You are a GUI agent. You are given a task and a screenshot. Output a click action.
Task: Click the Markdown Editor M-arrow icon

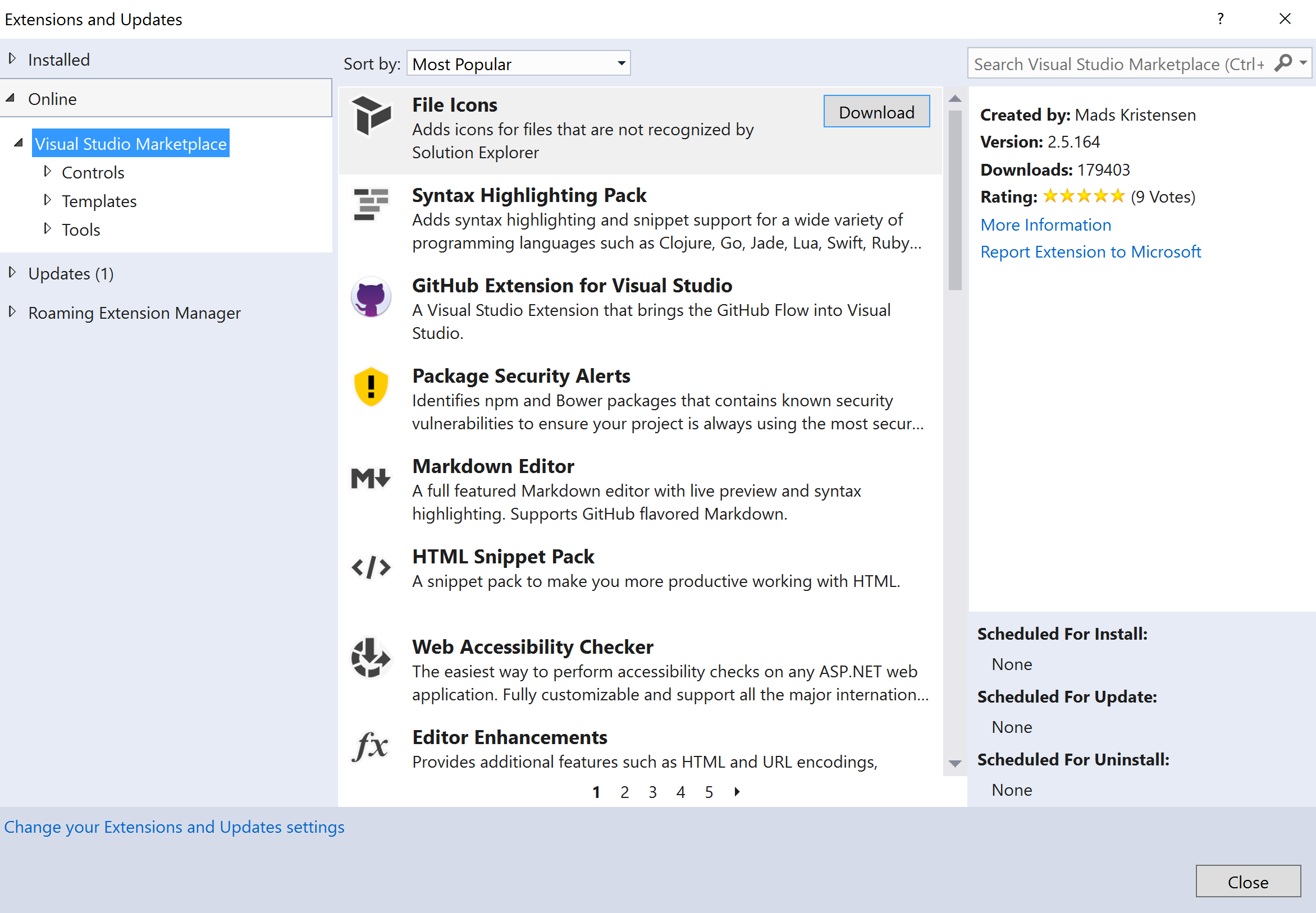click(371, 478)
